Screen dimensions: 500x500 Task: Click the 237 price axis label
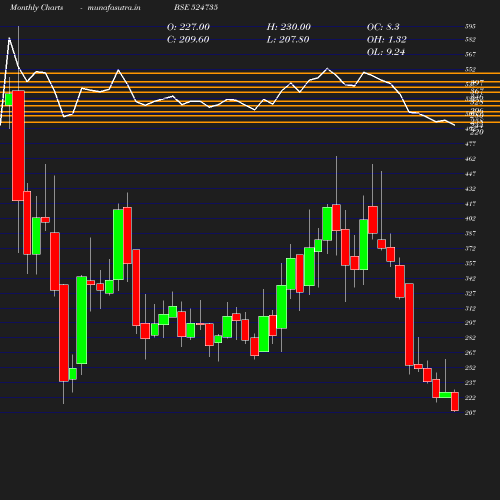[470, 383]
